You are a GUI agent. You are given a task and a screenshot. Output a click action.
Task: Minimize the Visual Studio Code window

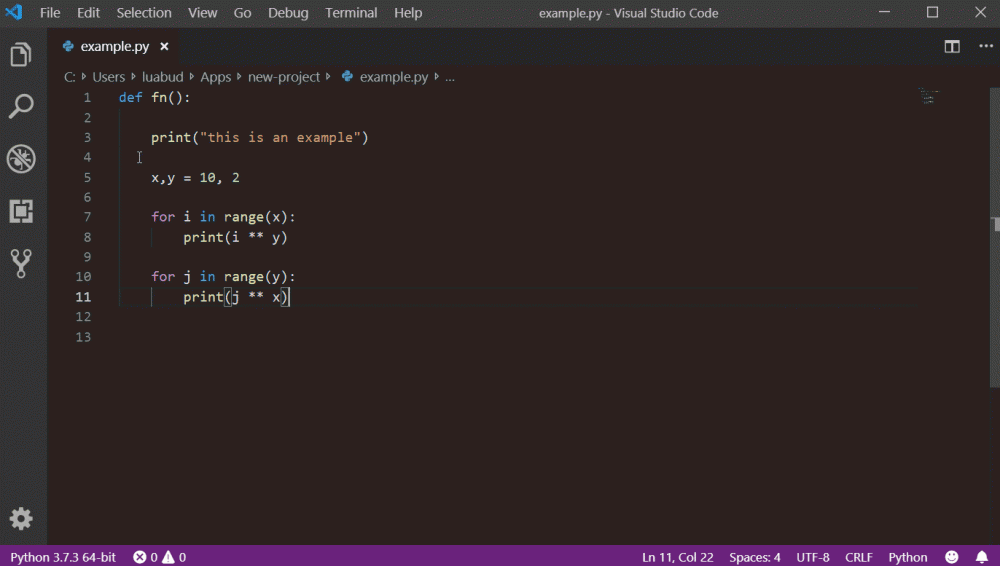(x=884, y=12)
